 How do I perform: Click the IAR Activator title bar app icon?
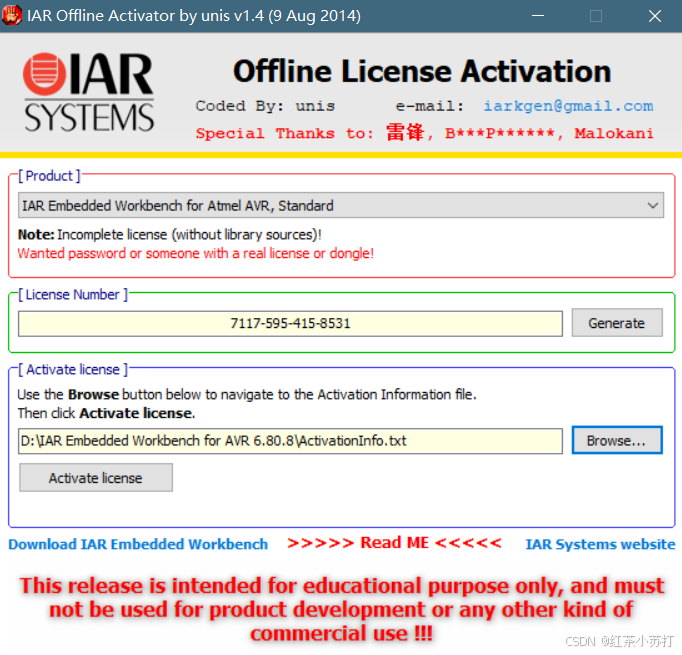12,16
